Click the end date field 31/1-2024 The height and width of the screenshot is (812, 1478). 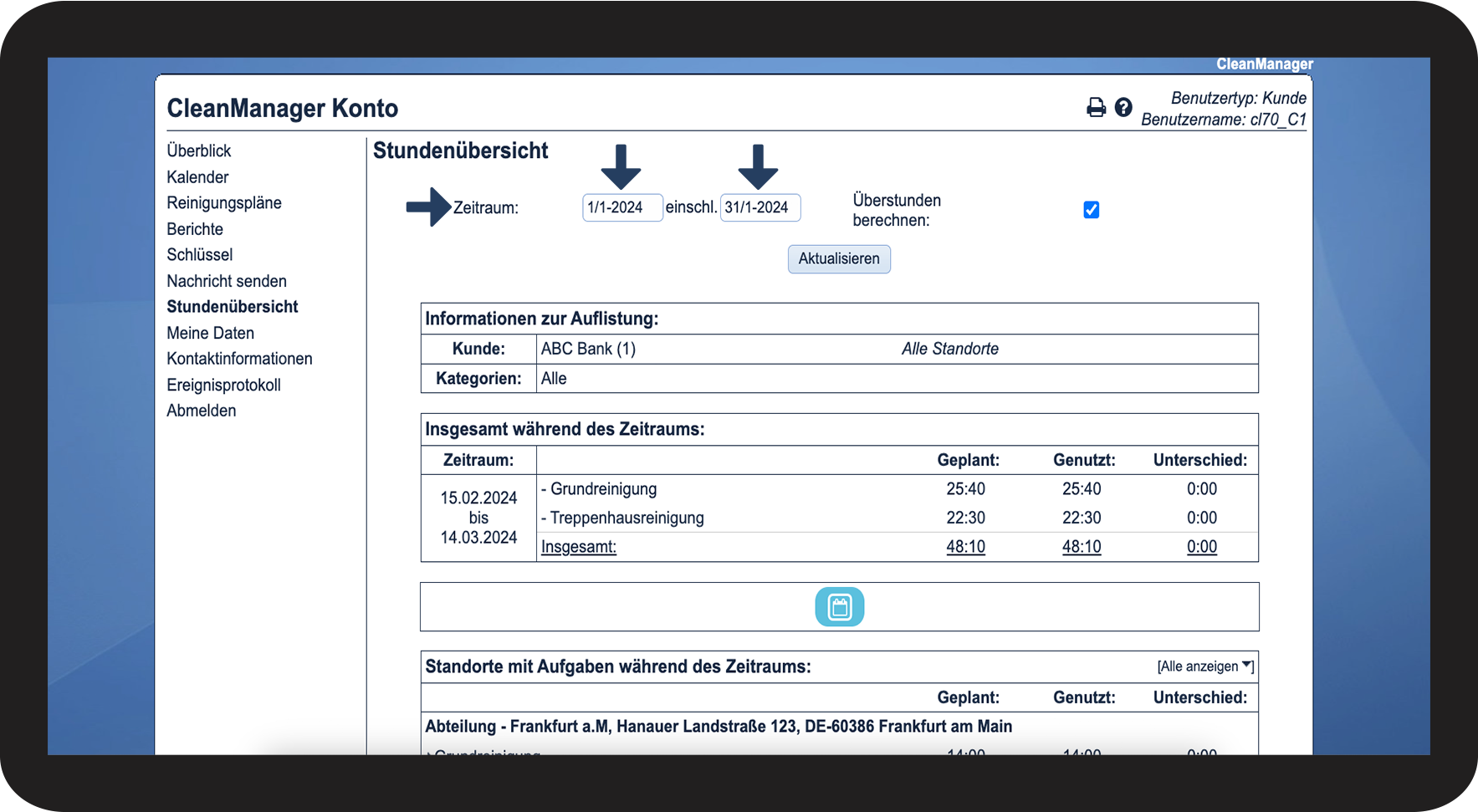click(760, 207)
